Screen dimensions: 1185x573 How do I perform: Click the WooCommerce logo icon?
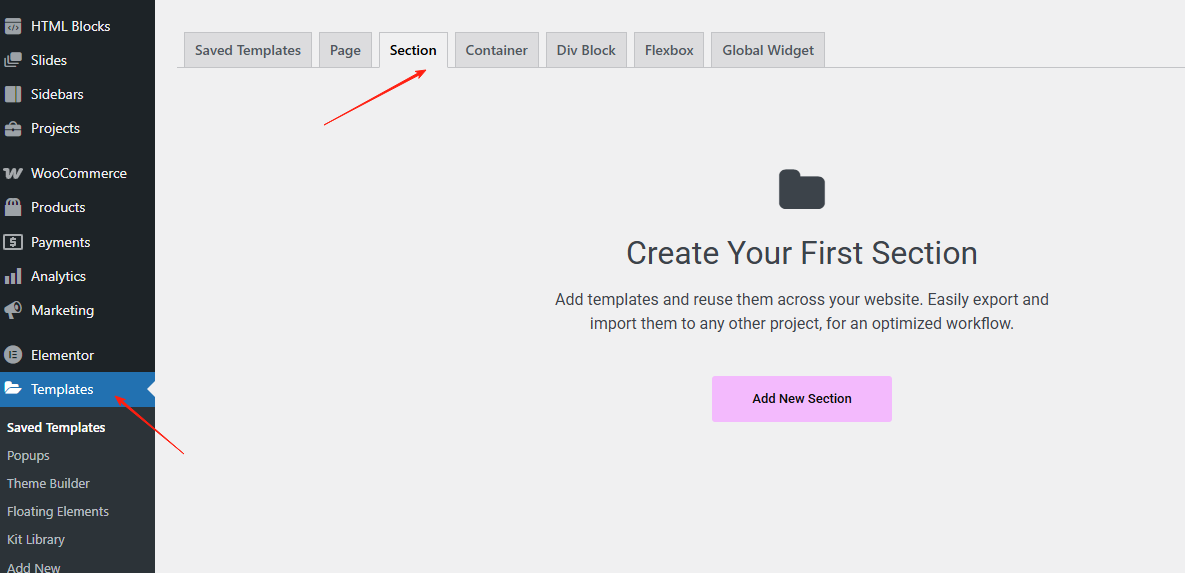pos(13,173)
